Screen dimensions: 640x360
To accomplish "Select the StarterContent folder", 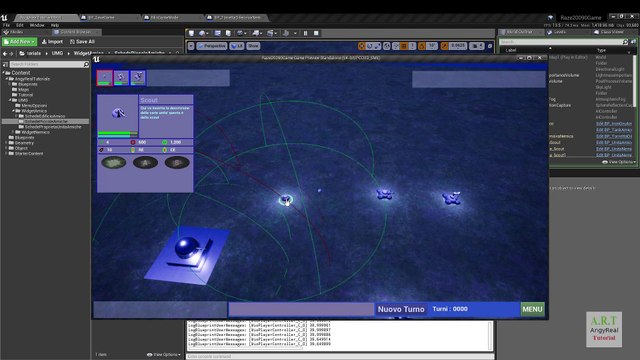I will coord(26,153).
